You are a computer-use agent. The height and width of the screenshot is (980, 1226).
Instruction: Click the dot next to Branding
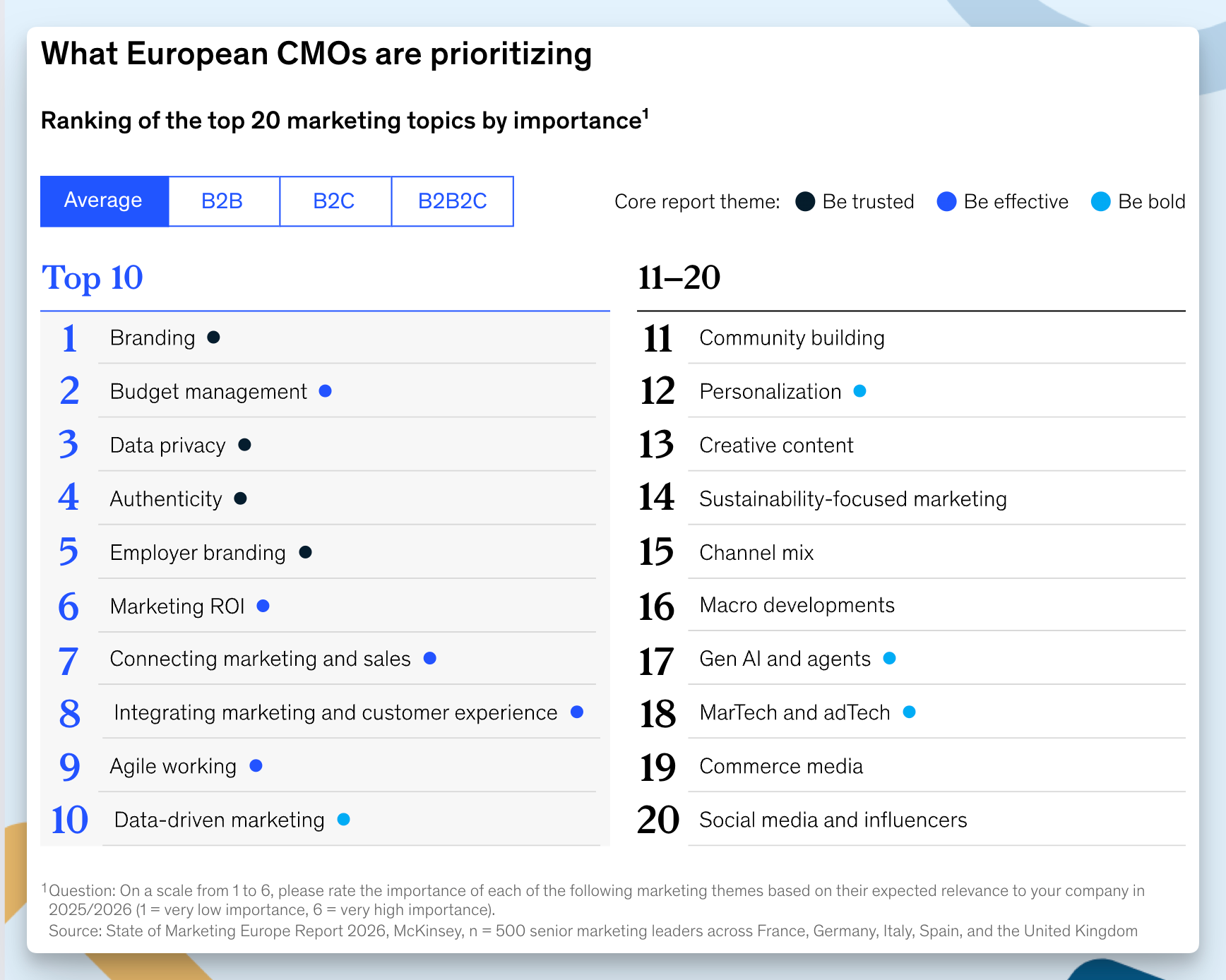coord(213,337)
